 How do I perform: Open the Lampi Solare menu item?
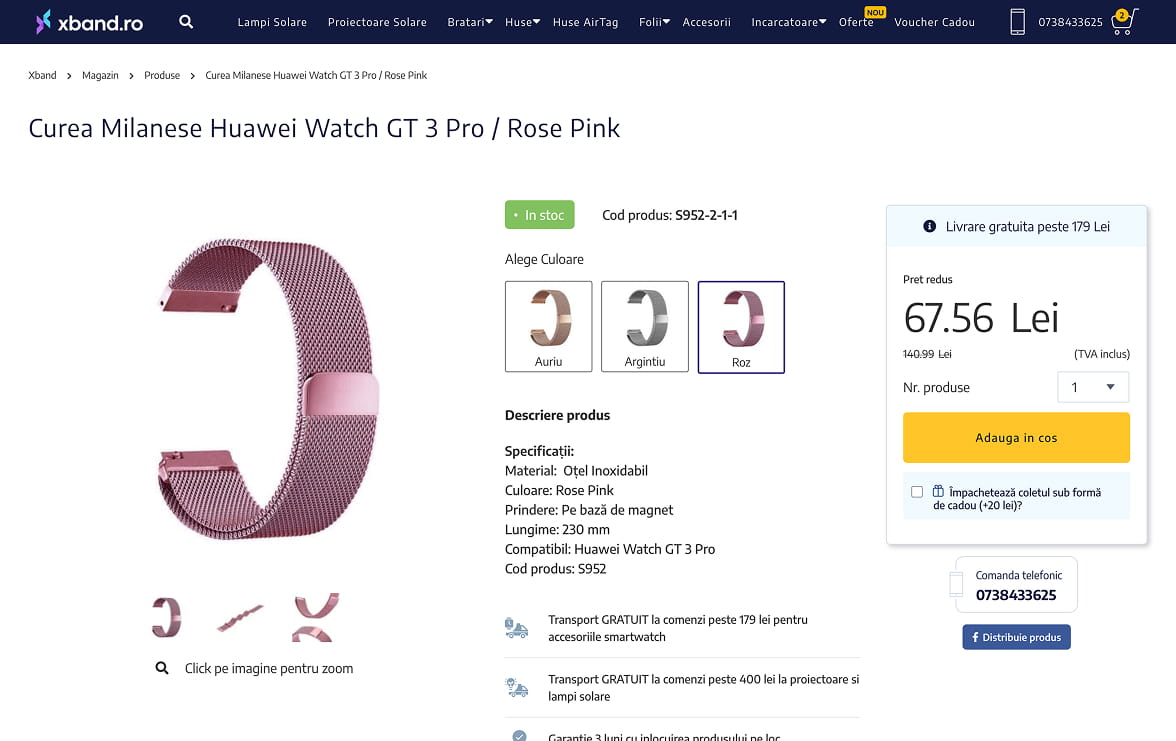point(272,22)
